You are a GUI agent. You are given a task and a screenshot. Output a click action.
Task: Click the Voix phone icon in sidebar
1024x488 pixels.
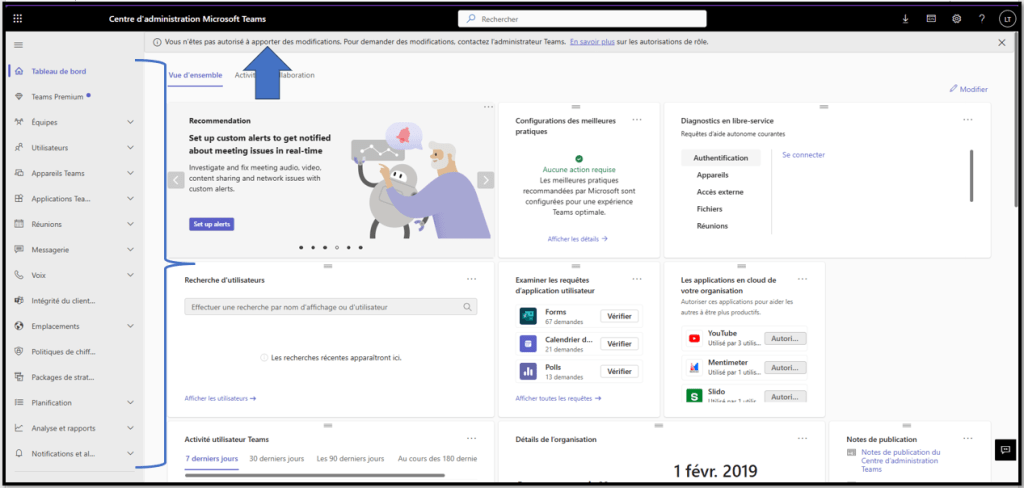tap(20, 275)
